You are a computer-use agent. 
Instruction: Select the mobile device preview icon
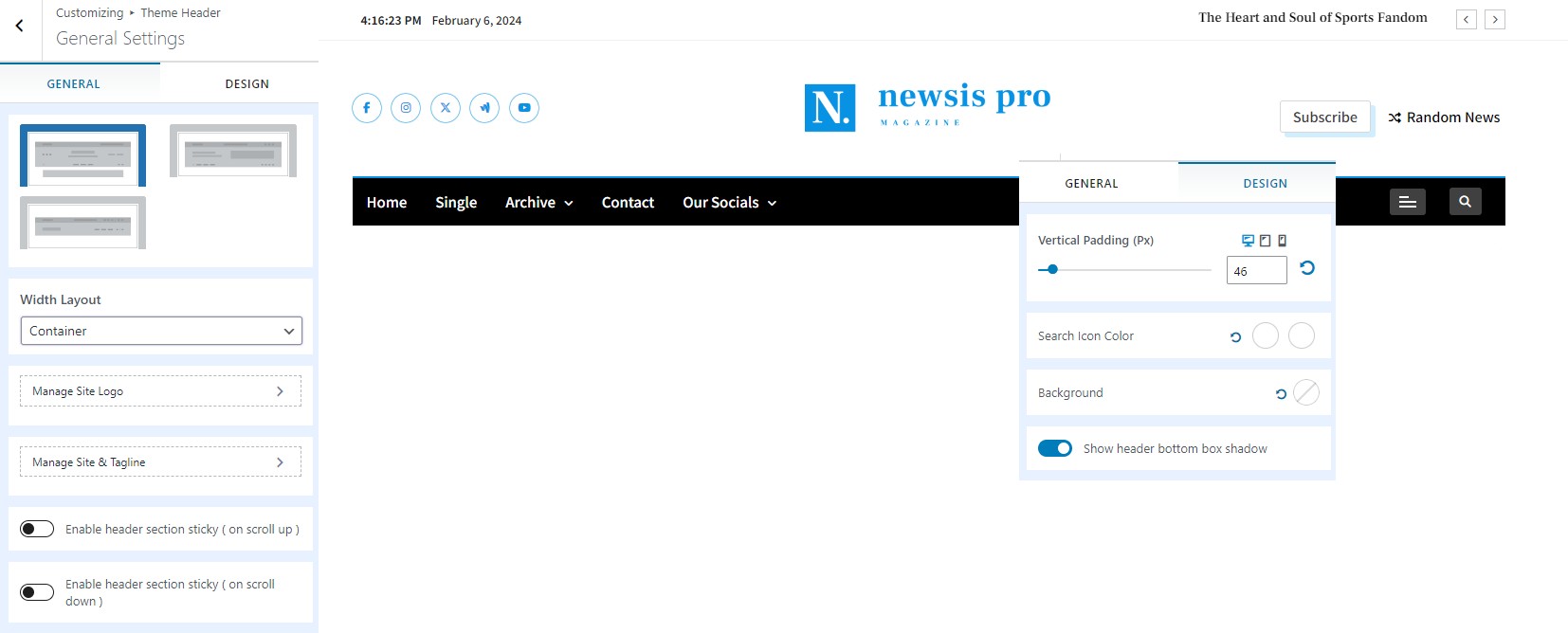1282,241
